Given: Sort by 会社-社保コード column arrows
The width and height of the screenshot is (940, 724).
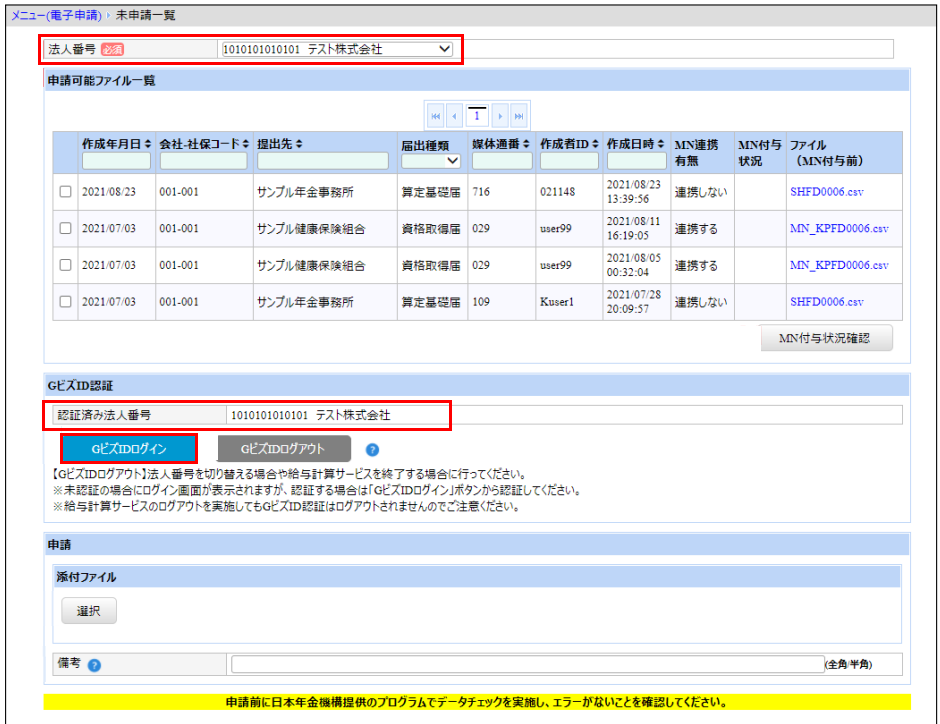Looking at the screenshot, I should pos(245,144).
